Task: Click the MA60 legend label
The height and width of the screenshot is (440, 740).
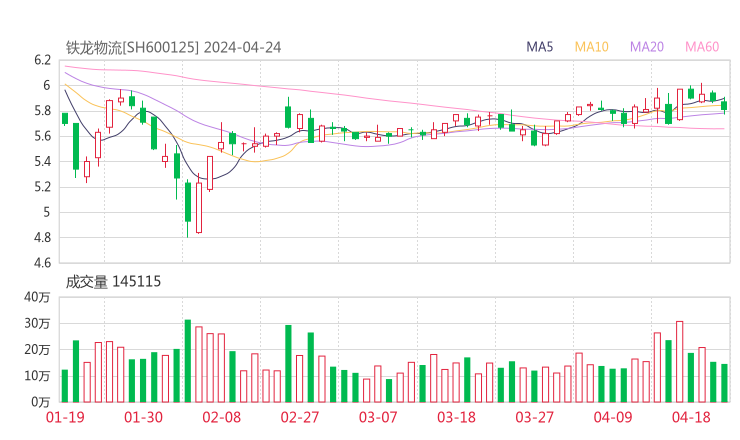Action: click(702, 47)
